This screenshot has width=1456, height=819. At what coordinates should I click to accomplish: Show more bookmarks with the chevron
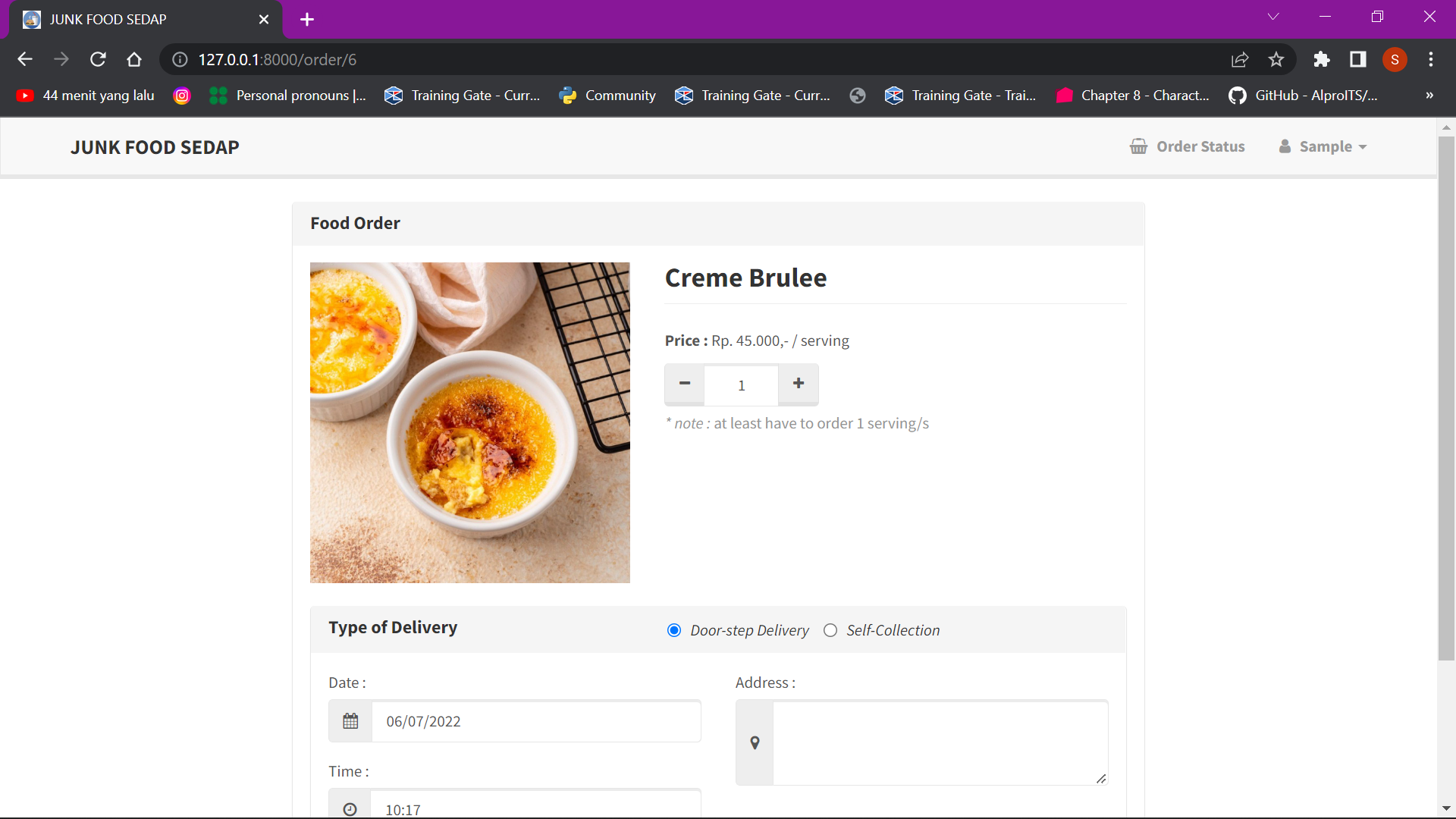(1429, 96)
